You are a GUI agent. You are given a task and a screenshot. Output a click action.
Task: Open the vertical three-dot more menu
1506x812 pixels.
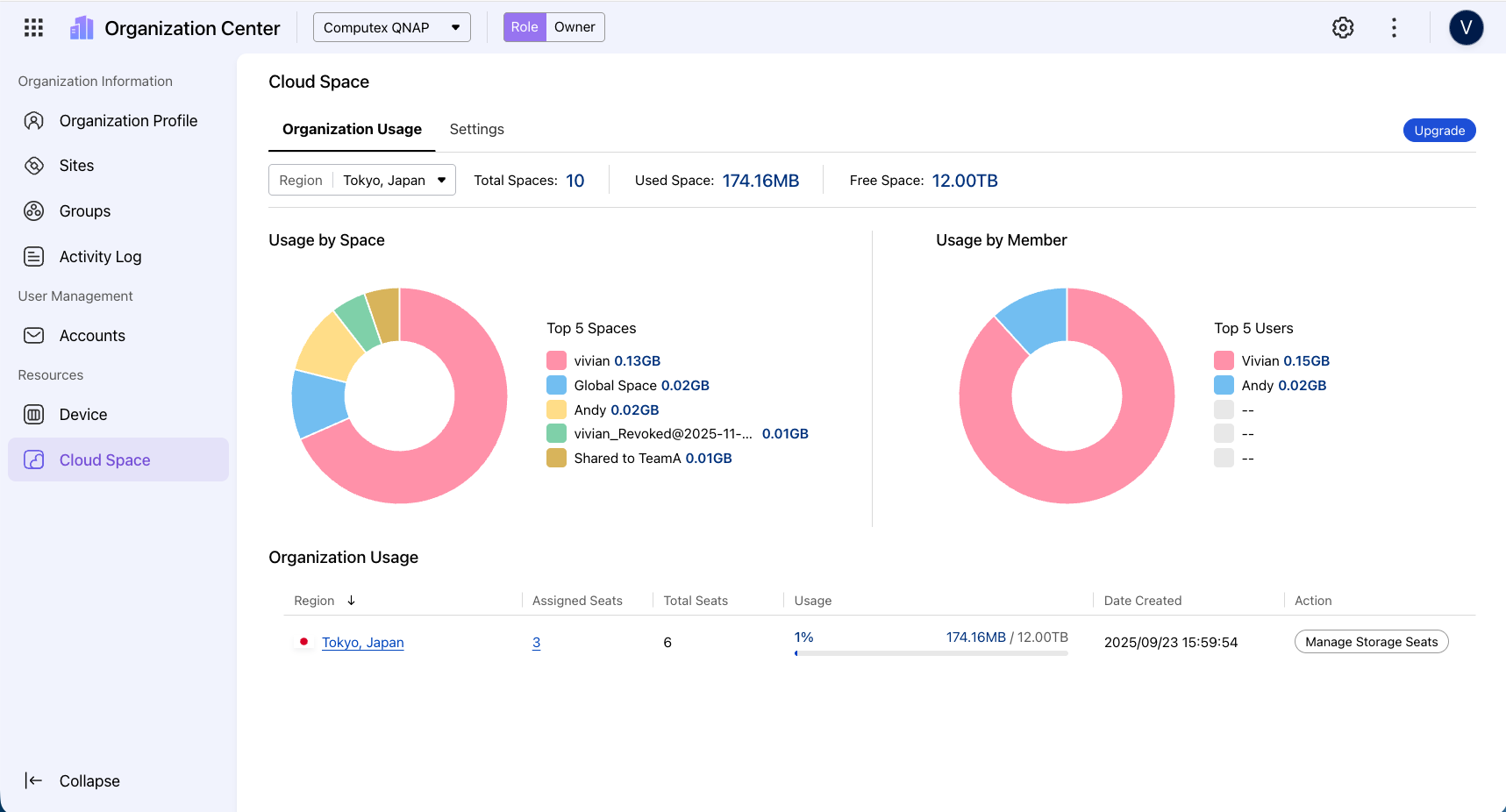(1394, 28)
